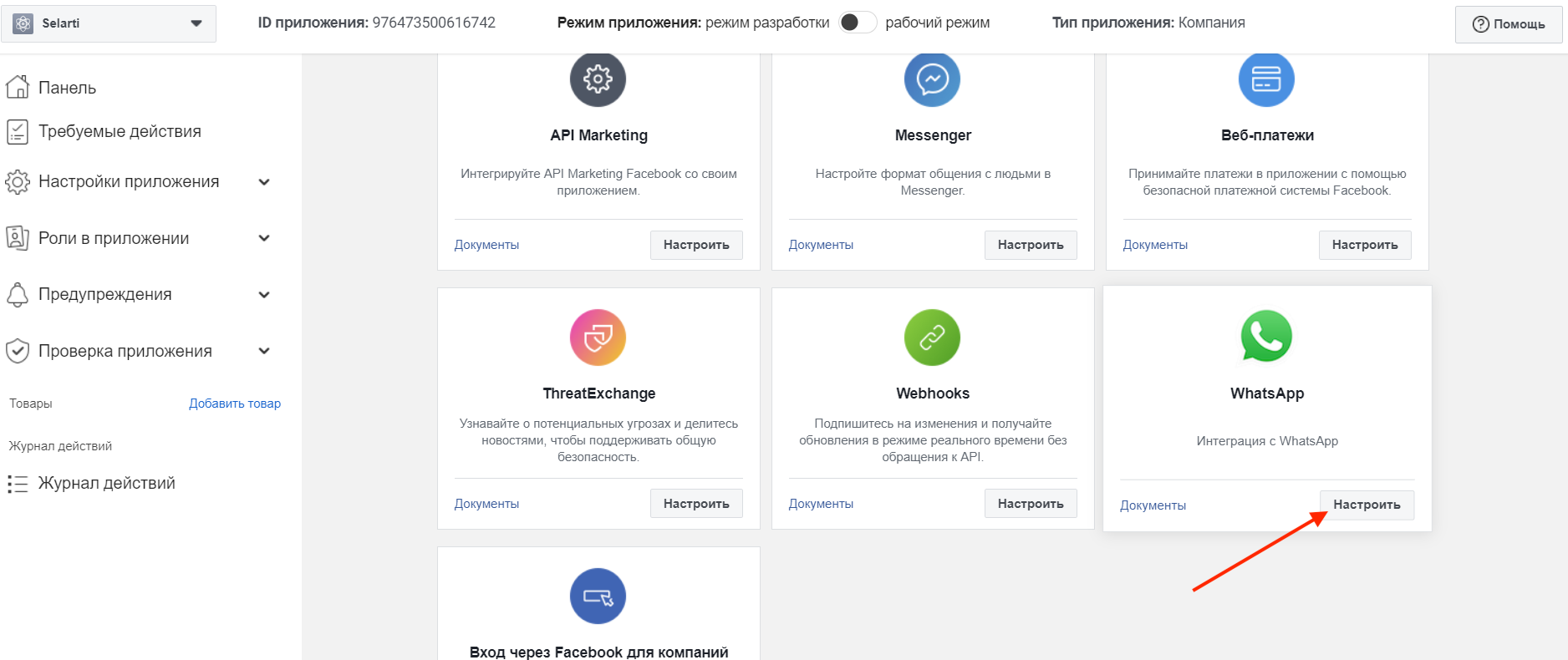Click the Selarti app atom icon
The image size is (1568, 660).
[x=23, y=23]
